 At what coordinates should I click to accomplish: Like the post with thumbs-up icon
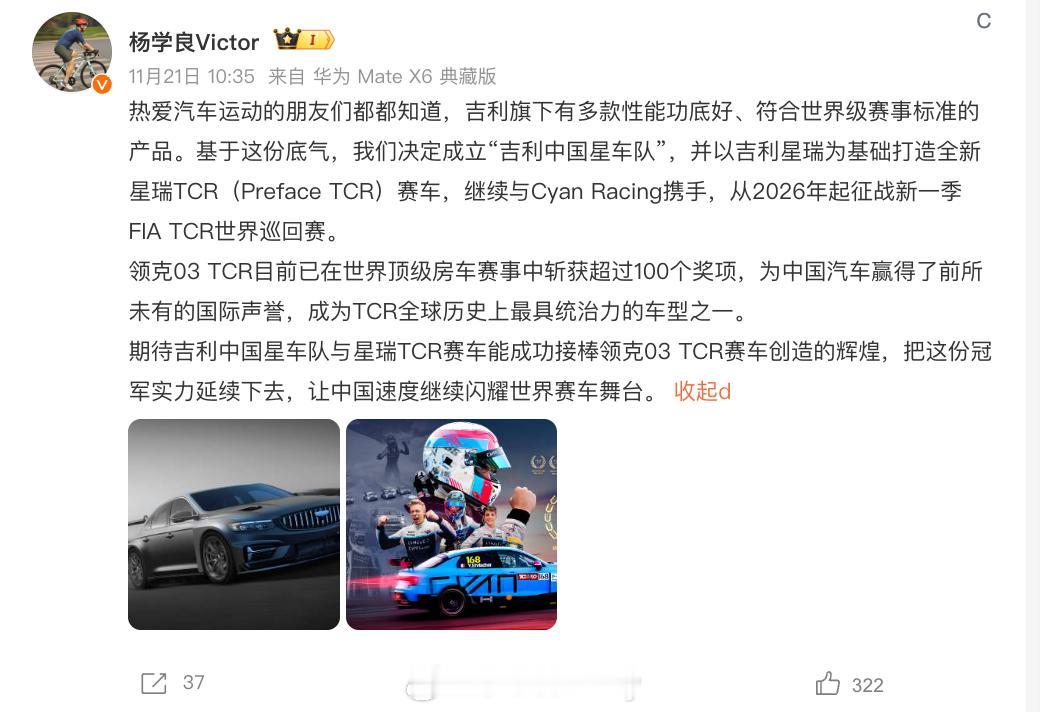[x=827, y=684]
